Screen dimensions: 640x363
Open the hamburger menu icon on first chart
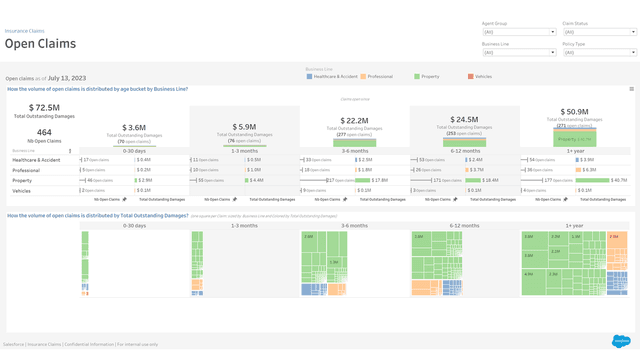point(631,89)
